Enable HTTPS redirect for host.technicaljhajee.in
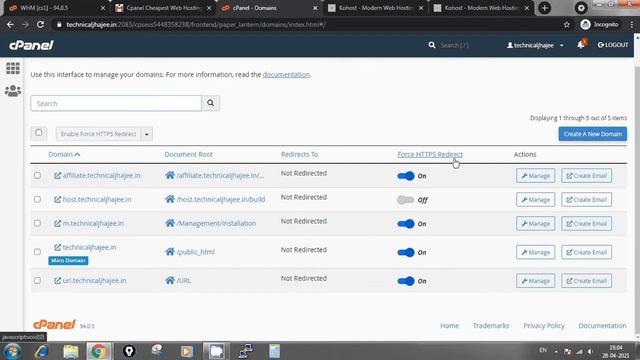The height and width of the screenshot is (360, 640). tap(406, 200)
